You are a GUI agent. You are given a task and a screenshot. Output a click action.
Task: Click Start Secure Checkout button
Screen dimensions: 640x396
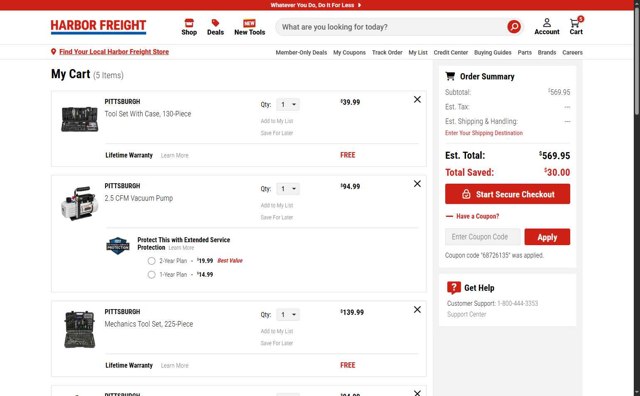507,194
